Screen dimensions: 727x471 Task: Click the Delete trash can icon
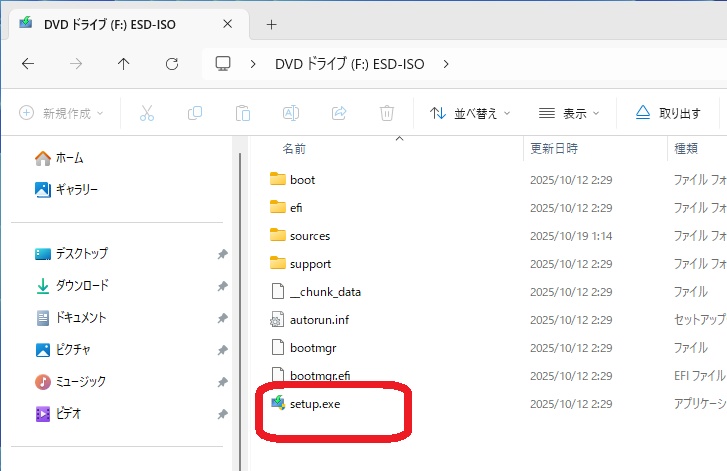pos(387,113)
